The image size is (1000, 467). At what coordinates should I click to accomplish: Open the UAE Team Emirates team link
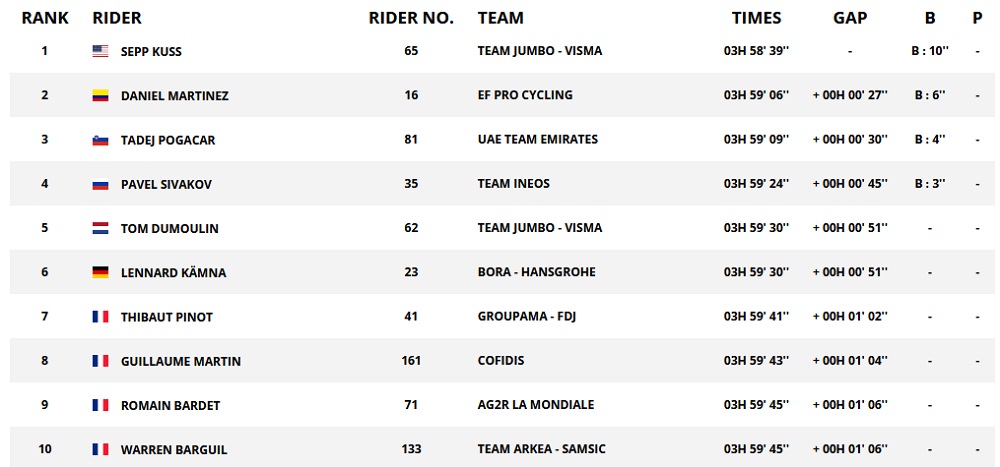[538, 140]
